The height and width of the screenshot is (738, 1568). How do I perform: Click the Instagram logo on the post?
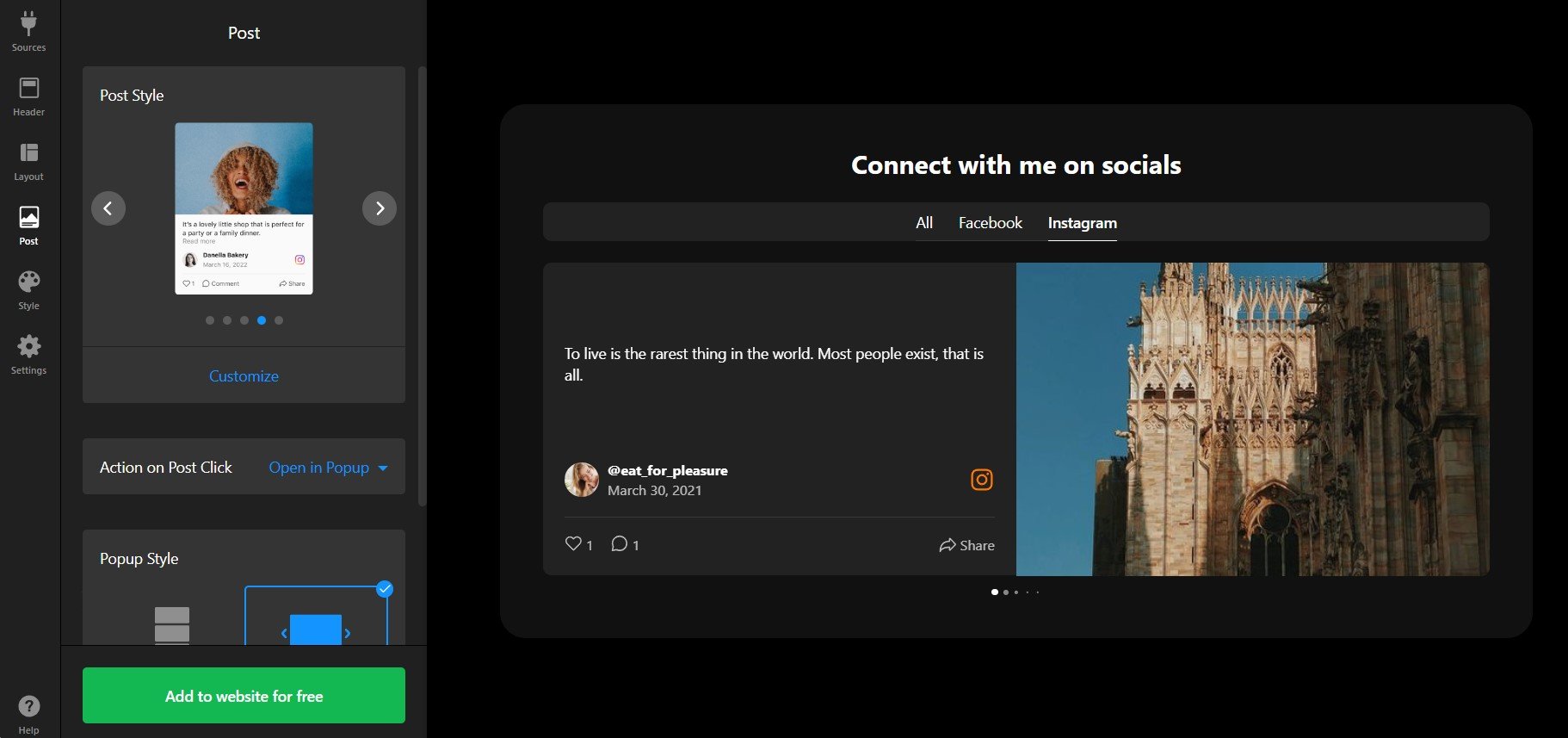click(981, 480)
